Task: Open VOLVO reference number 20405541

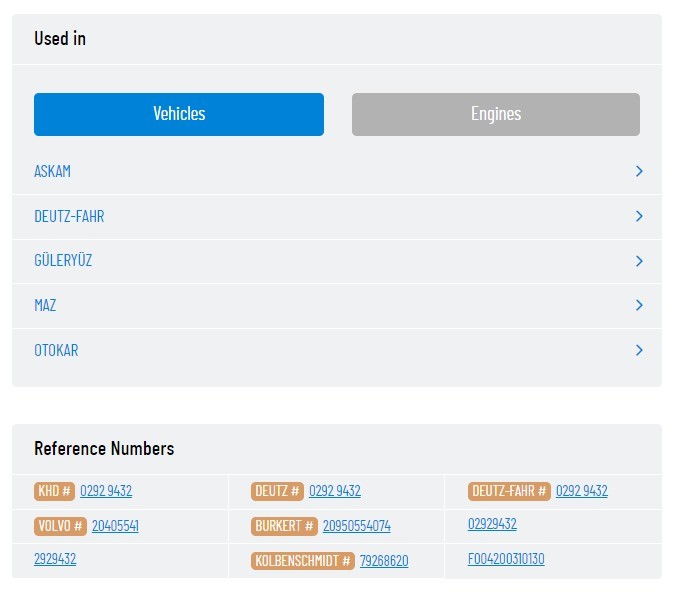Action: click(115, 526)
